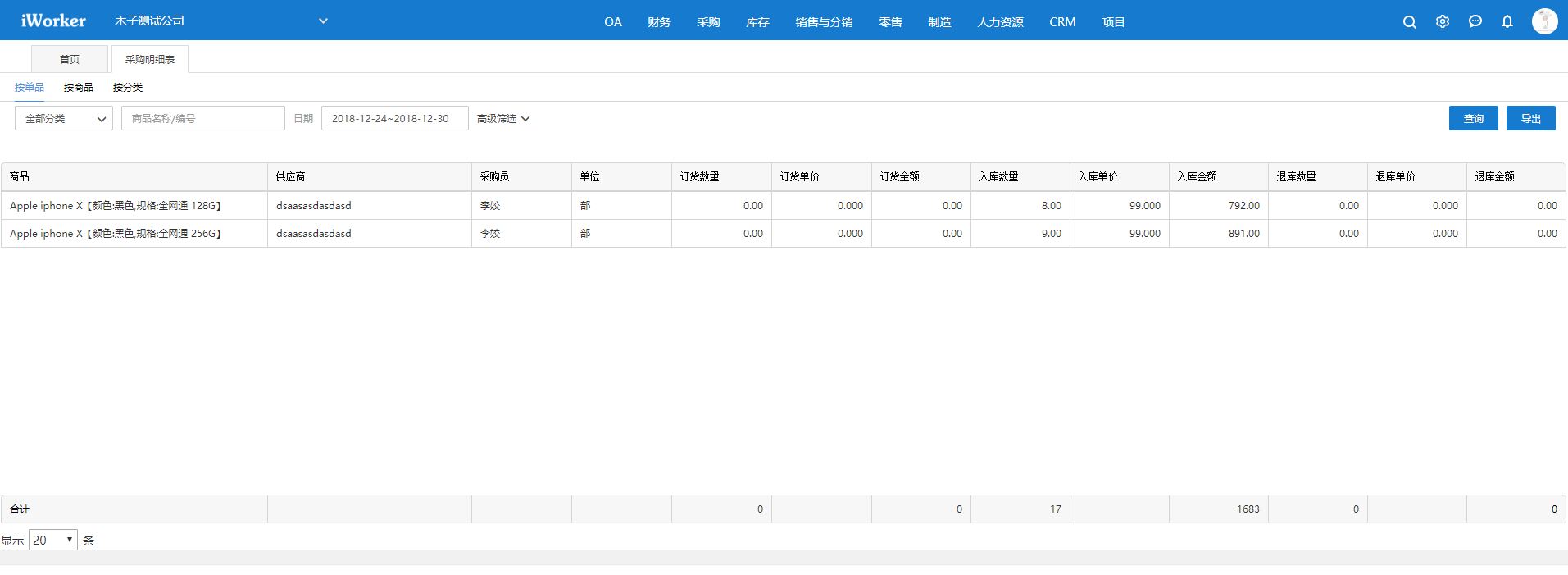Click the 退库单价 column header
The width and height of the screenshot is (1568, 575).
[1417, 176]
